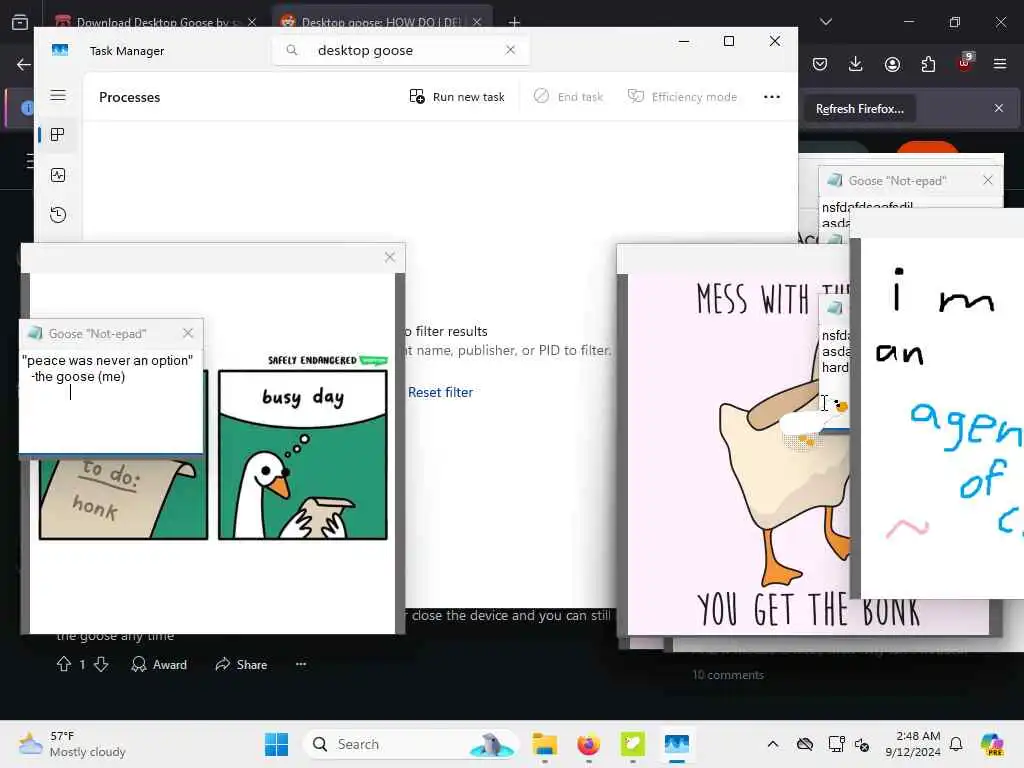Switch to Desktop goose: HOW DO I DEL tab
Image resolution: width=1024 pixels, height=768 pixels.
[381, 21]
